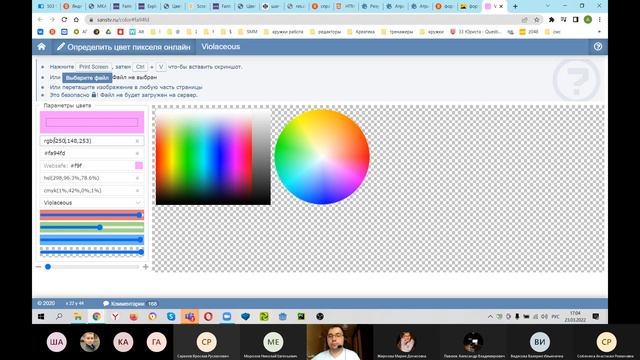This screenshot has height=360, width=640.
Task: Open the 'редакторы' bookmarks folder
Action: [x=326, y=31]
